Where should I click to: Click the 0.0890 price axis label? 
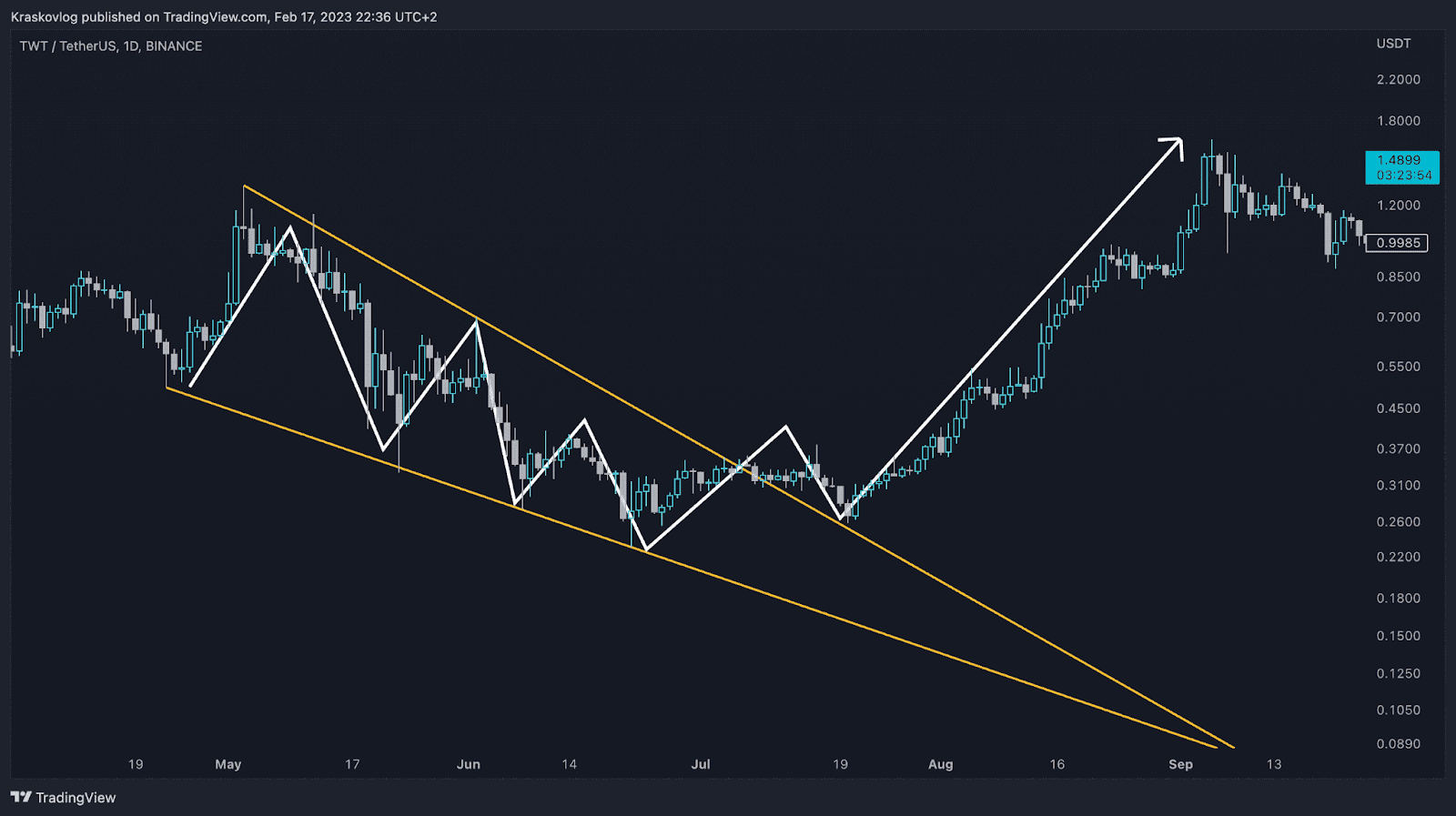[x=1399, y=744]
